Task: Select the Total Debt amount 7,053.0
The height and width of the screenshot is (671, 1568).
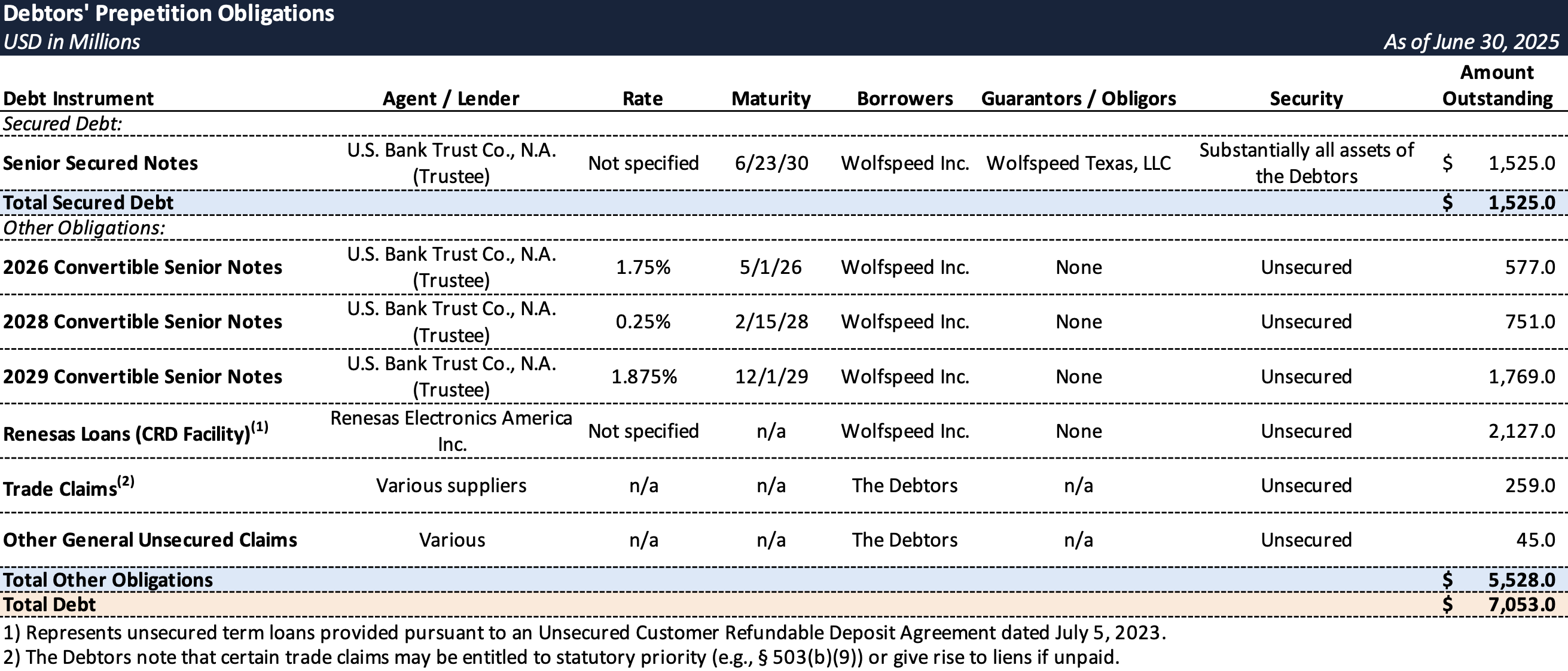Action: 1522,605
